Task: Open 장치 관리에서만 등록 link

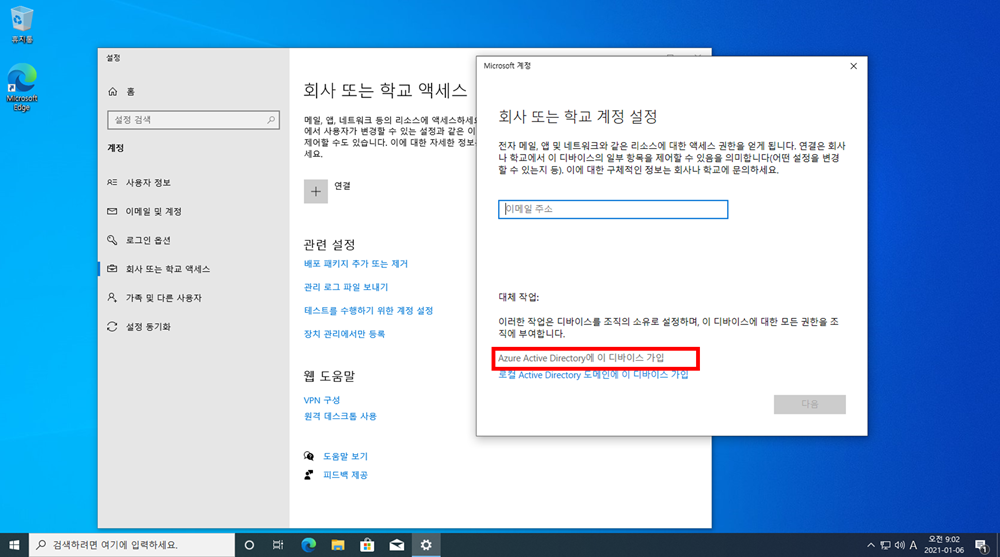Action: pyautogui.click(x=344, y=334)
